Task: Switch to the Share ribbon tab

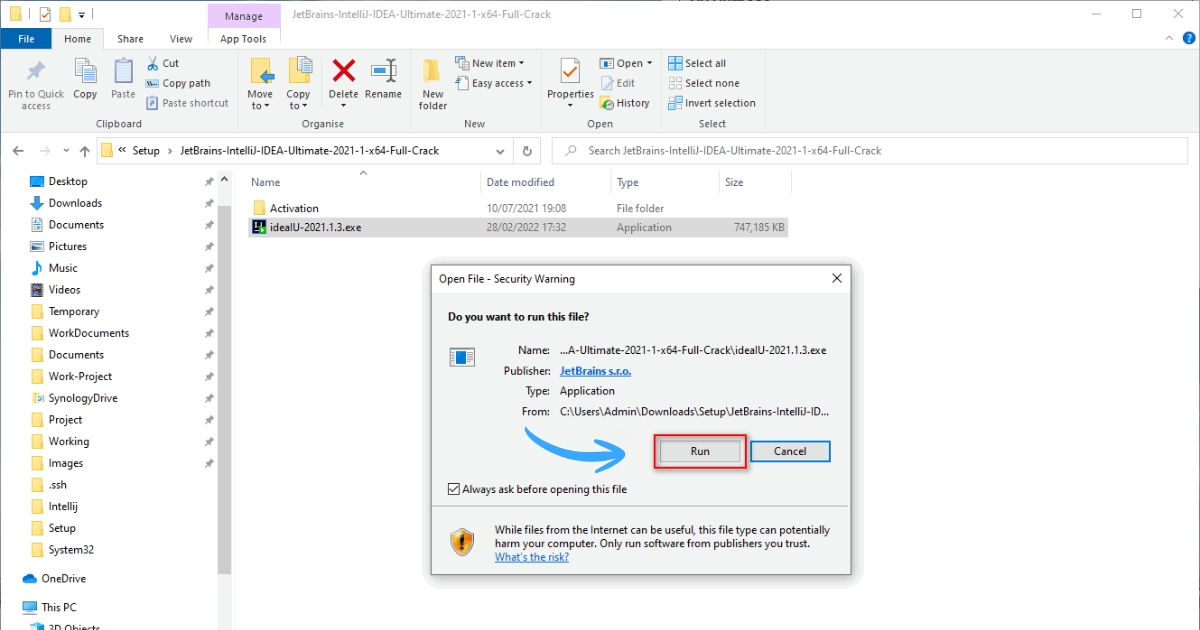Action: (x=130, y=39)
